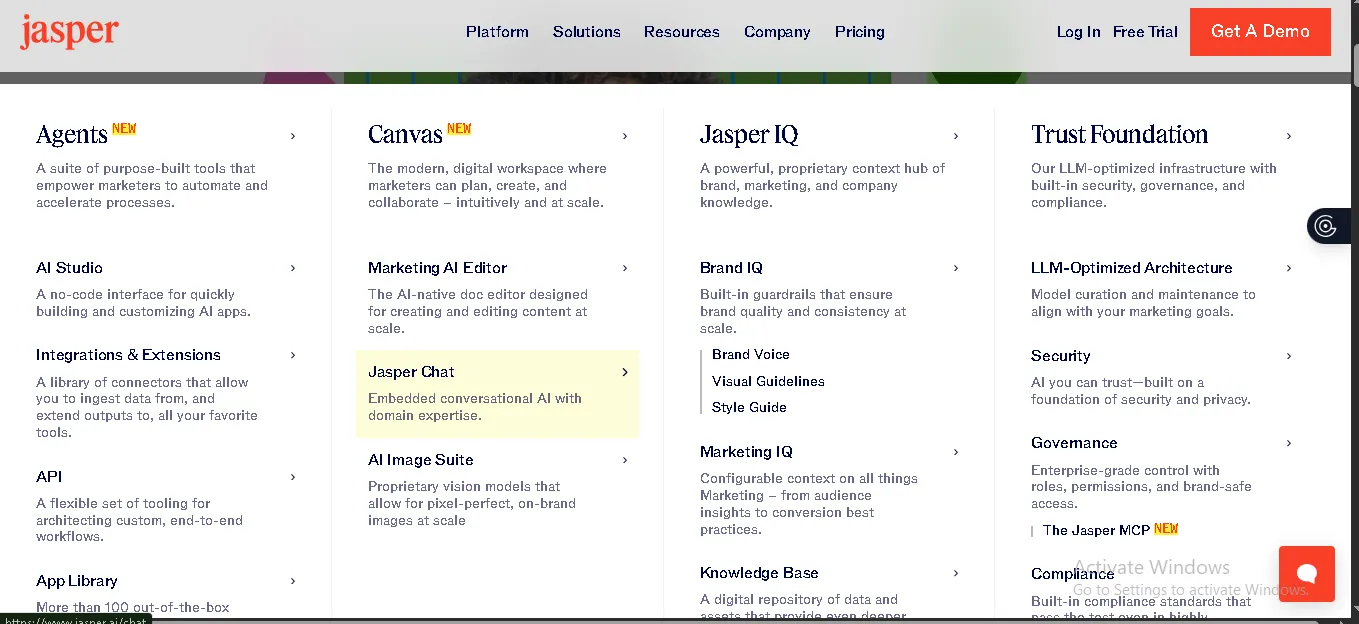Open the Company menu
Image resolution: width=1359 pixels, height=624 pixels.
777,32
